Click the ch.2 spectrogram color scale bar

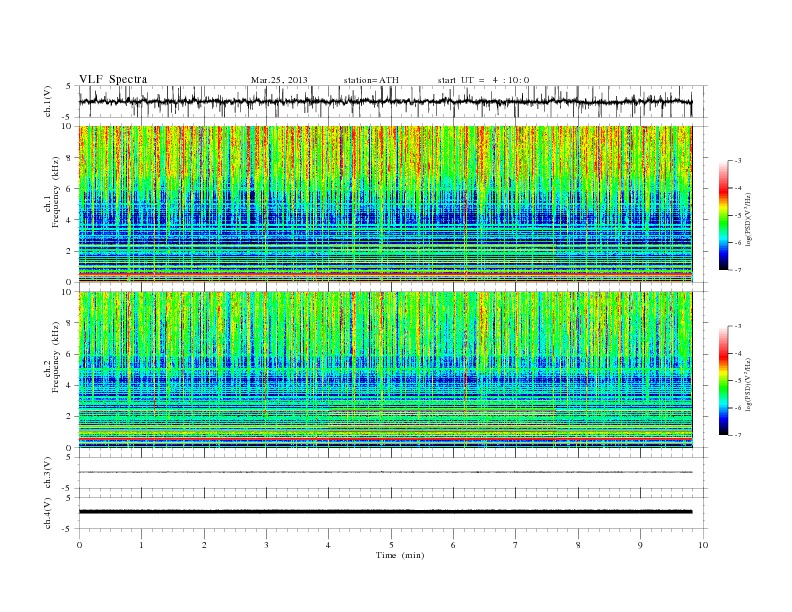tap(723, 381)
